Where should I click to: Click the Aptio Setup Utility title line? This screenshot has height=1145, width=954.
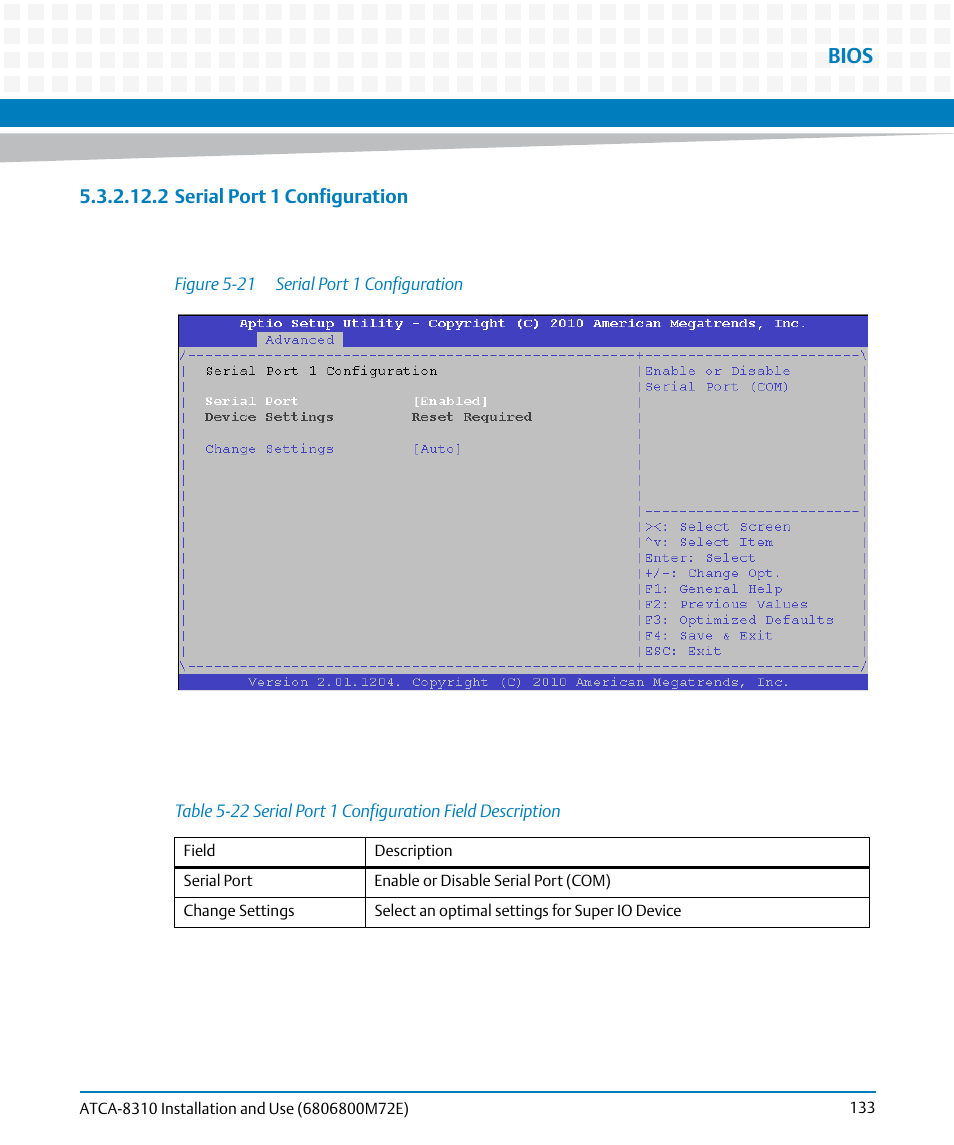click(x=522, y=323)
